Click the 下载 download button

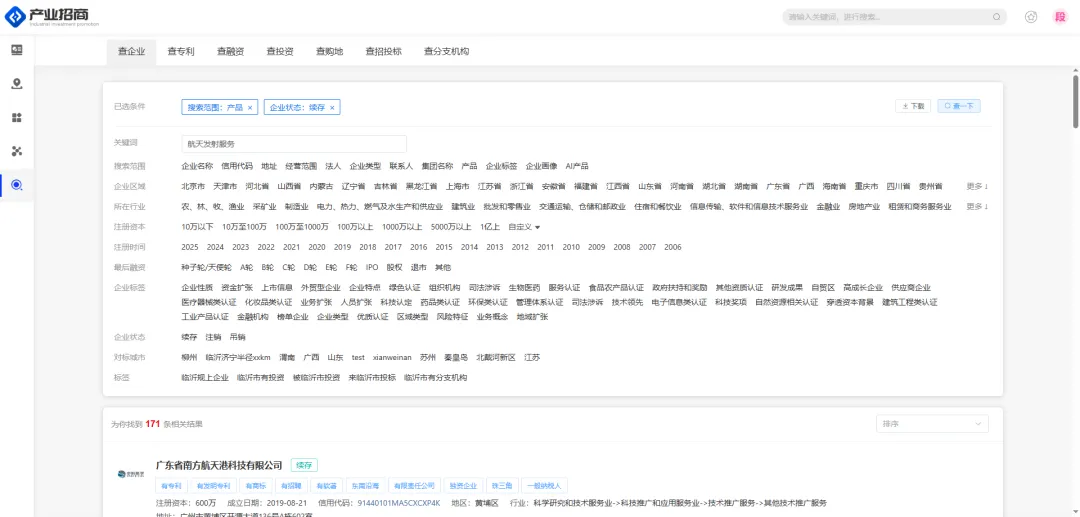913,106
